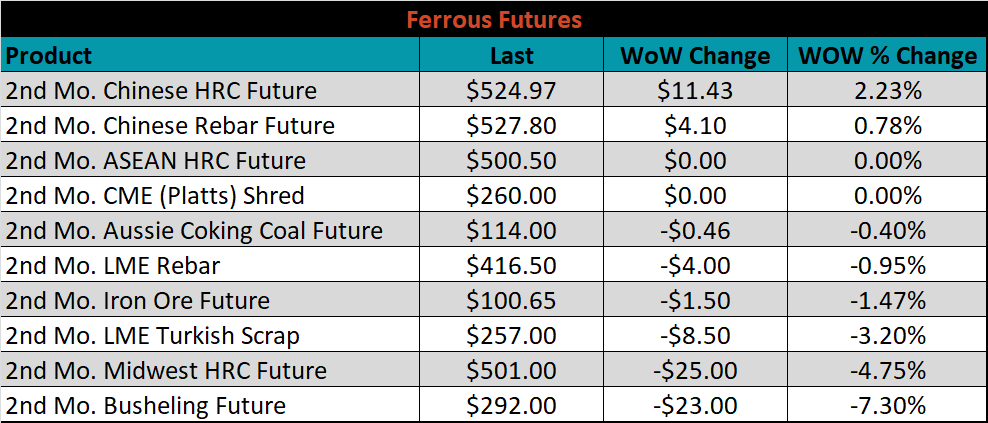Select the Midwest HRC Future cell
Viewport: 988px width, 423px height.
pyautogui.click(x=210, y=369)
